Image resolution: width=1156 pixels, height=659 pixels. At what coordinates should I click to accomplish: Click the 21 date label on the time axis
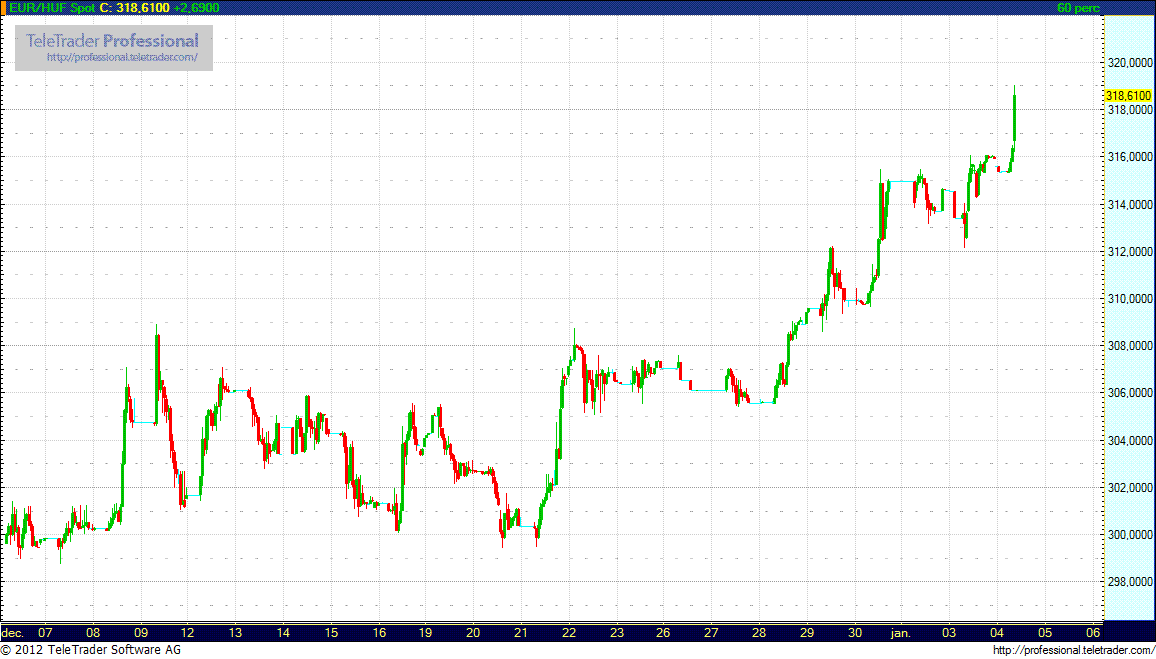click(521, 632)
